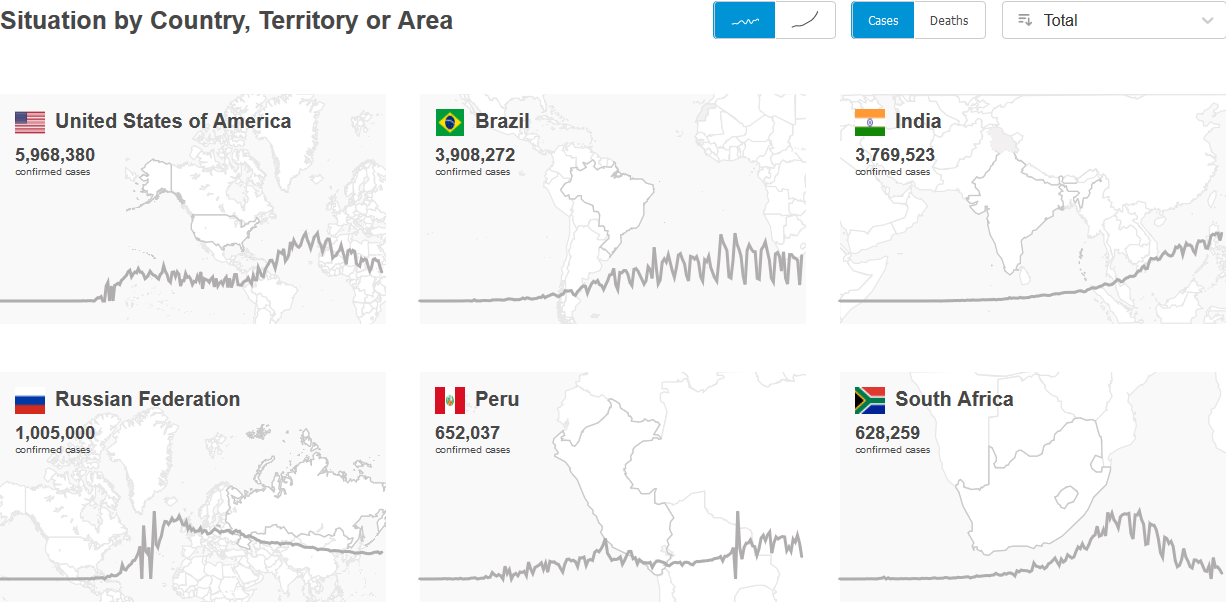Expand the dropdown chevron arrow

pos(1207,20)
